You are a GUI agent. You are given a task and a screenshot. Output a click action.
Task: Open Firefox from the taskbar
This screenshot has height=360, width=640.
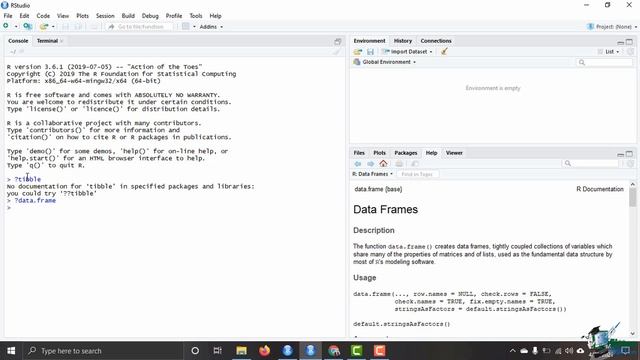click(264, 351)
